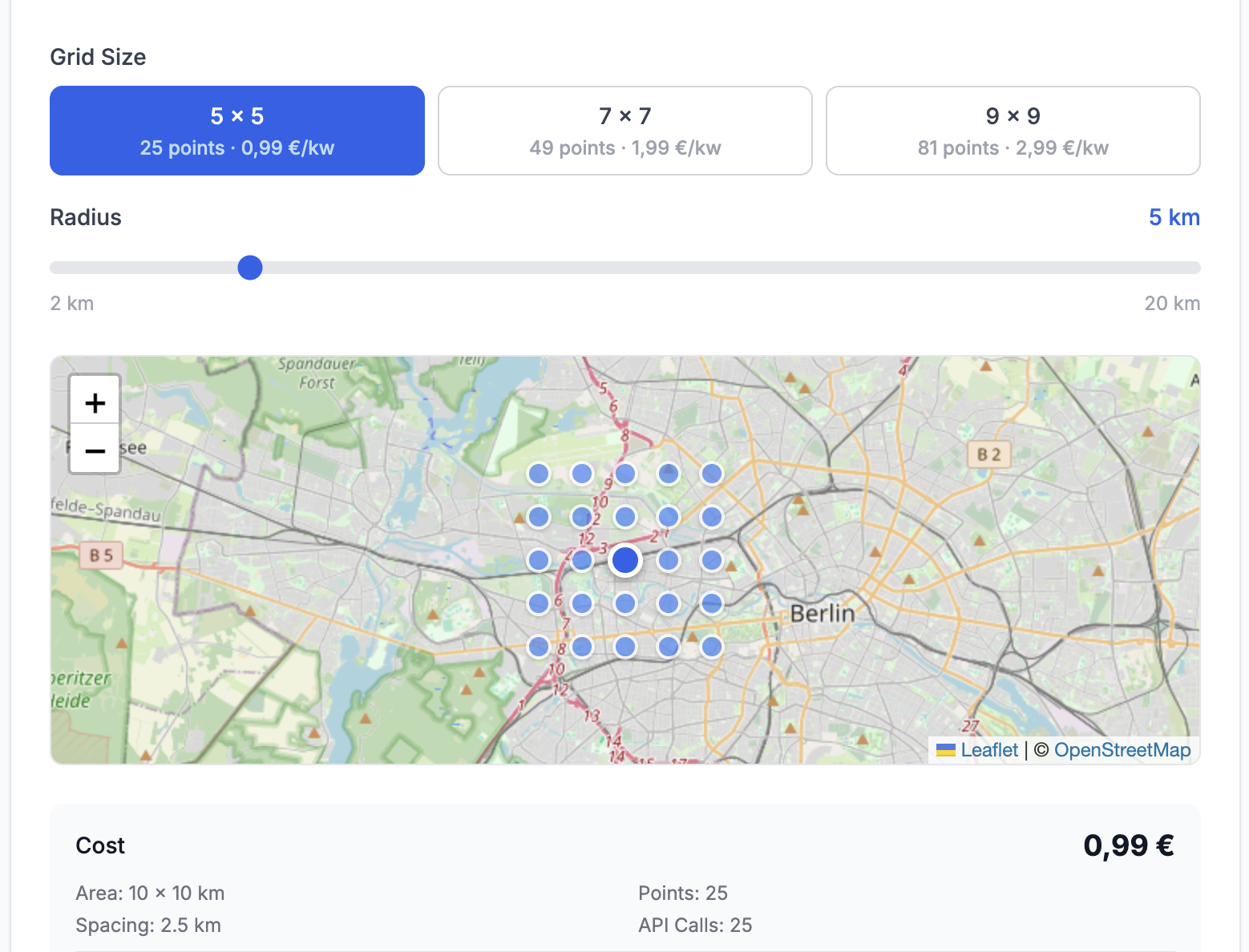Click the 'Spandauer Forst' map label

click(x=316, y=373)
